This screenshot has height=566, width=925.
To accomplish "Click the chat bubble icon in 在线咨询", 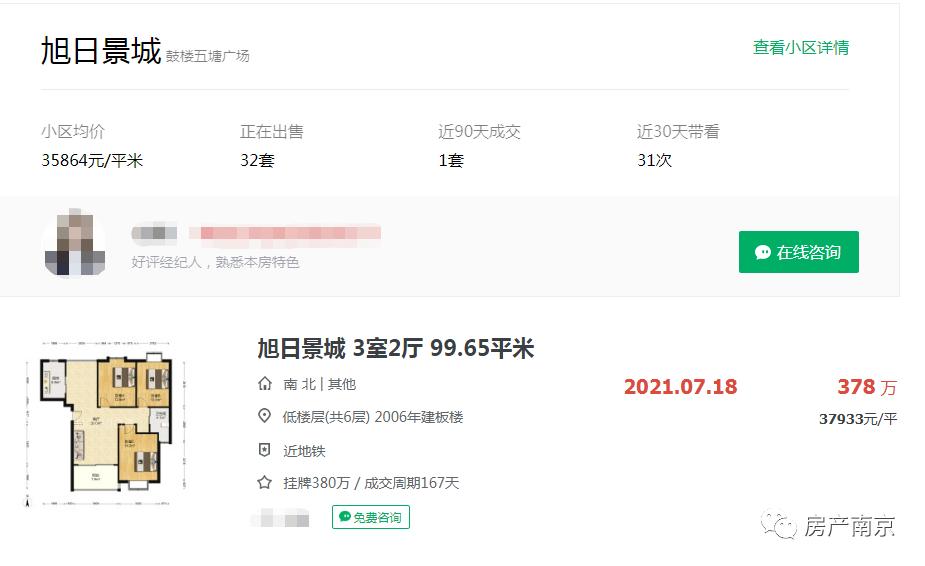I will [x=763, y=253].
